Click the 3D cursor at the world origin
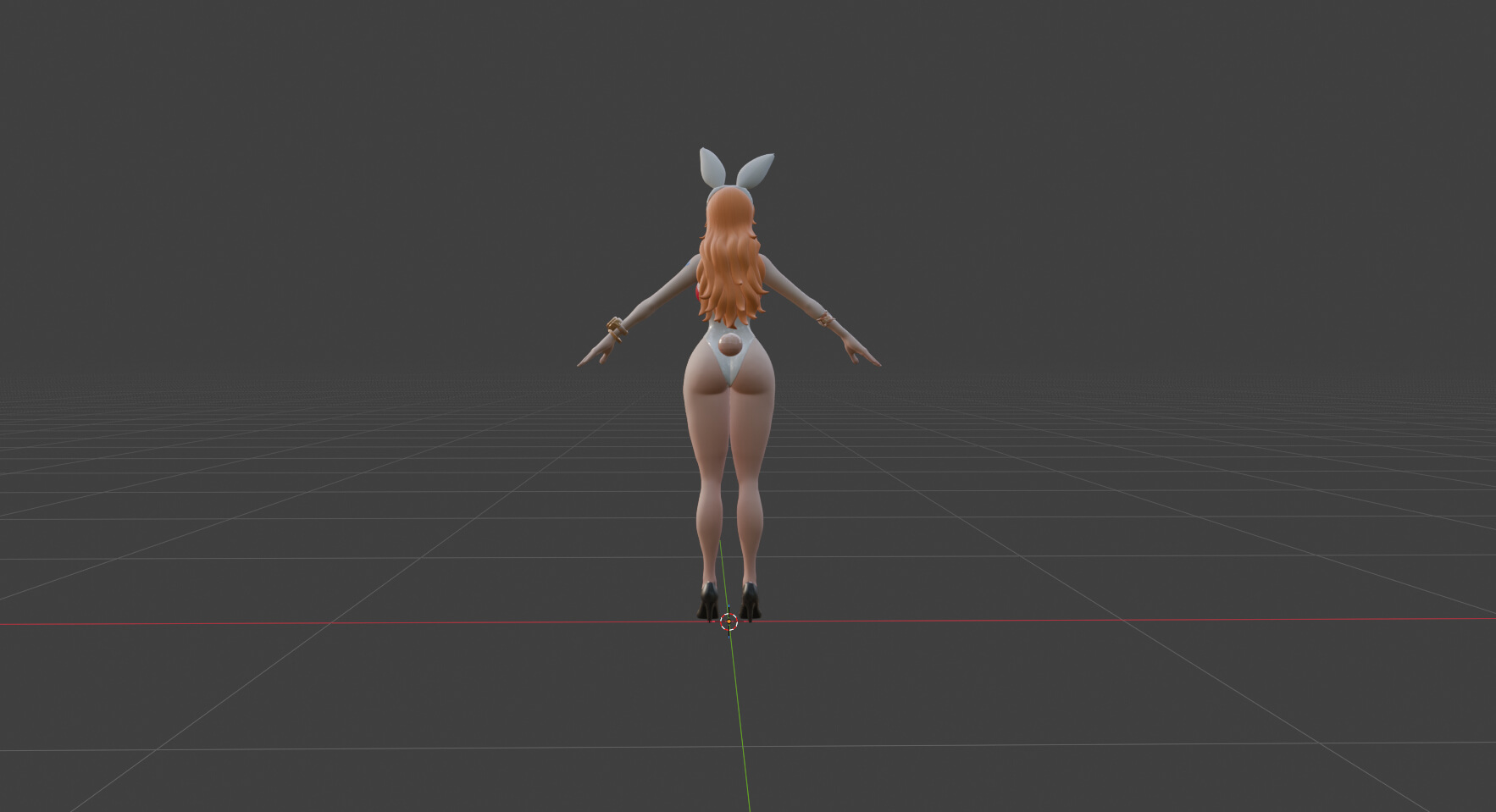This screenshot has width=1496, height=812. 729,622
